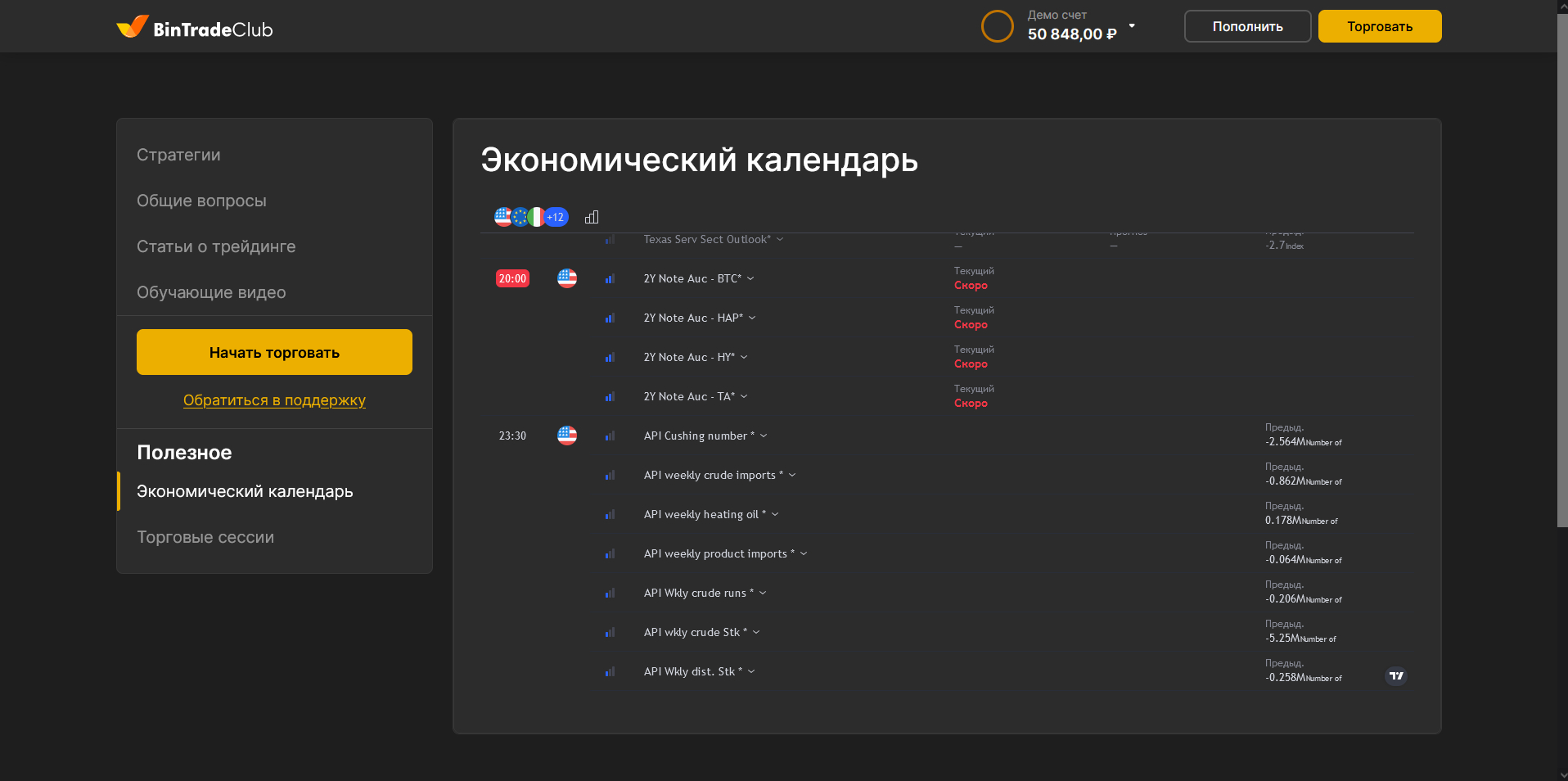Open Статьи о трейдинге section
The image size is (1568, 781).
(215, 246)
